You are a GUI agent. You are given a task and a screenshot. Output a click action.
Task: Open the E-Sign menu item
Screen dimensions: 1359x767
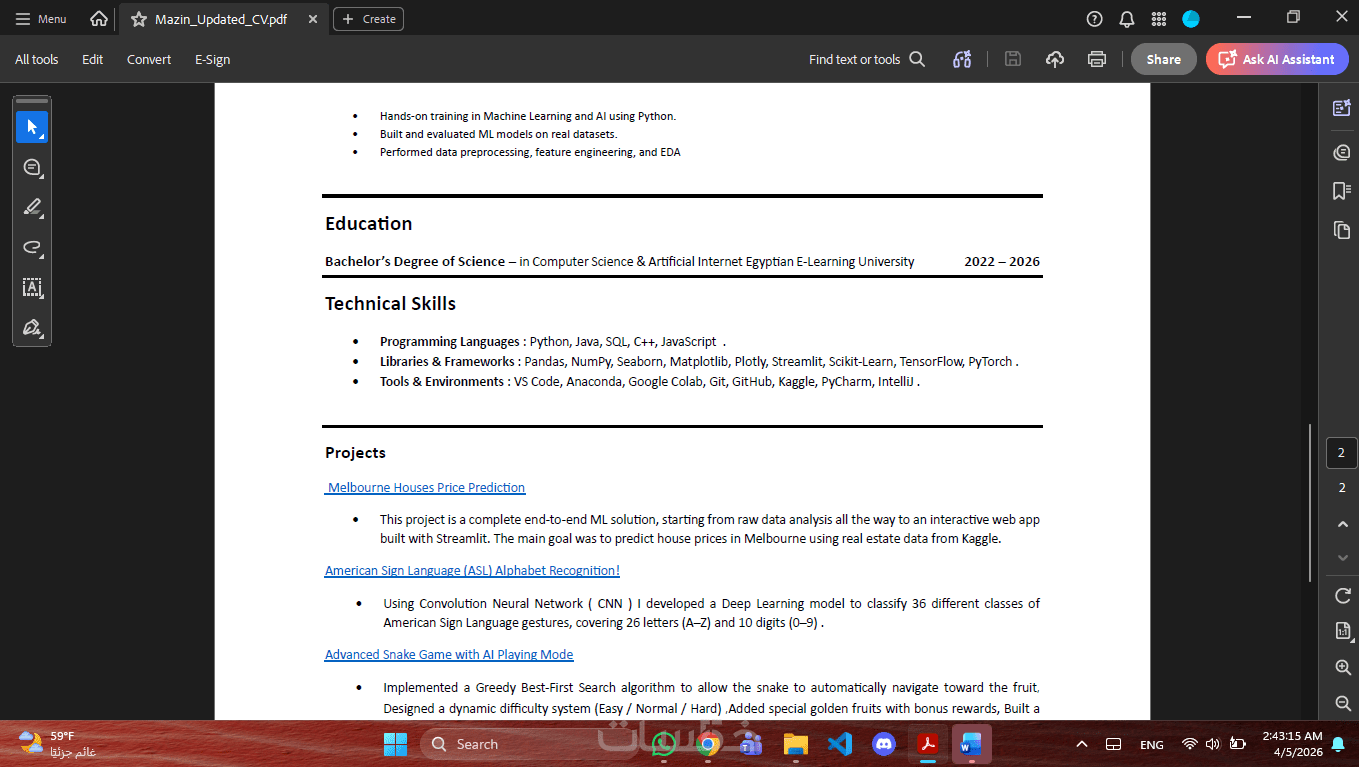click(213, 59)
